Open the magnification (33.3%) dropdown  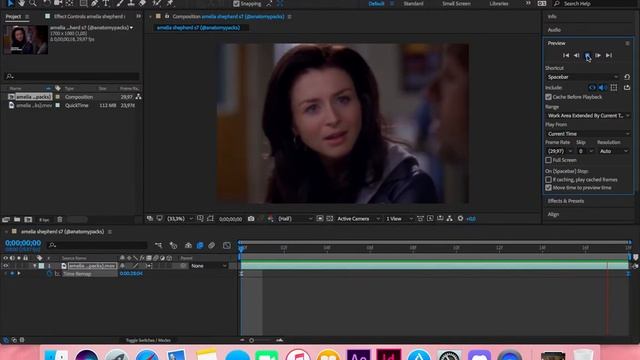[x=180, y=219]
